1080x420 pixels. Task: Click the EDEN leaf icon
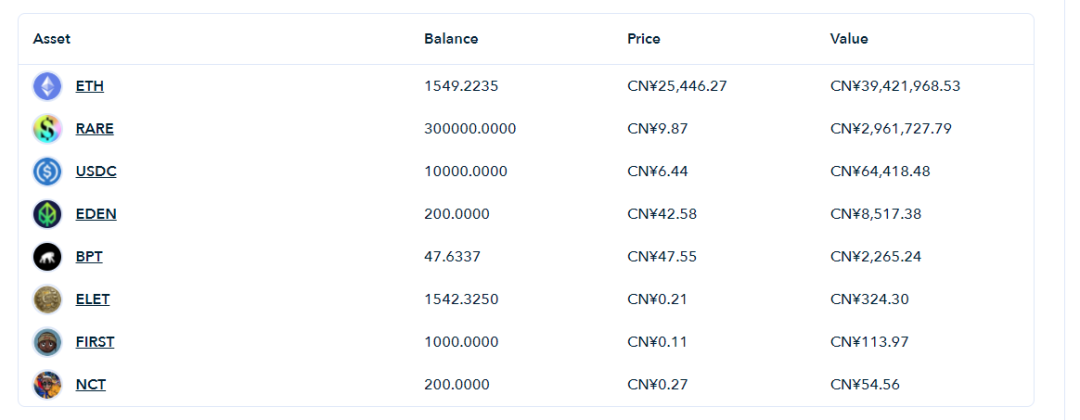point(48,215)
